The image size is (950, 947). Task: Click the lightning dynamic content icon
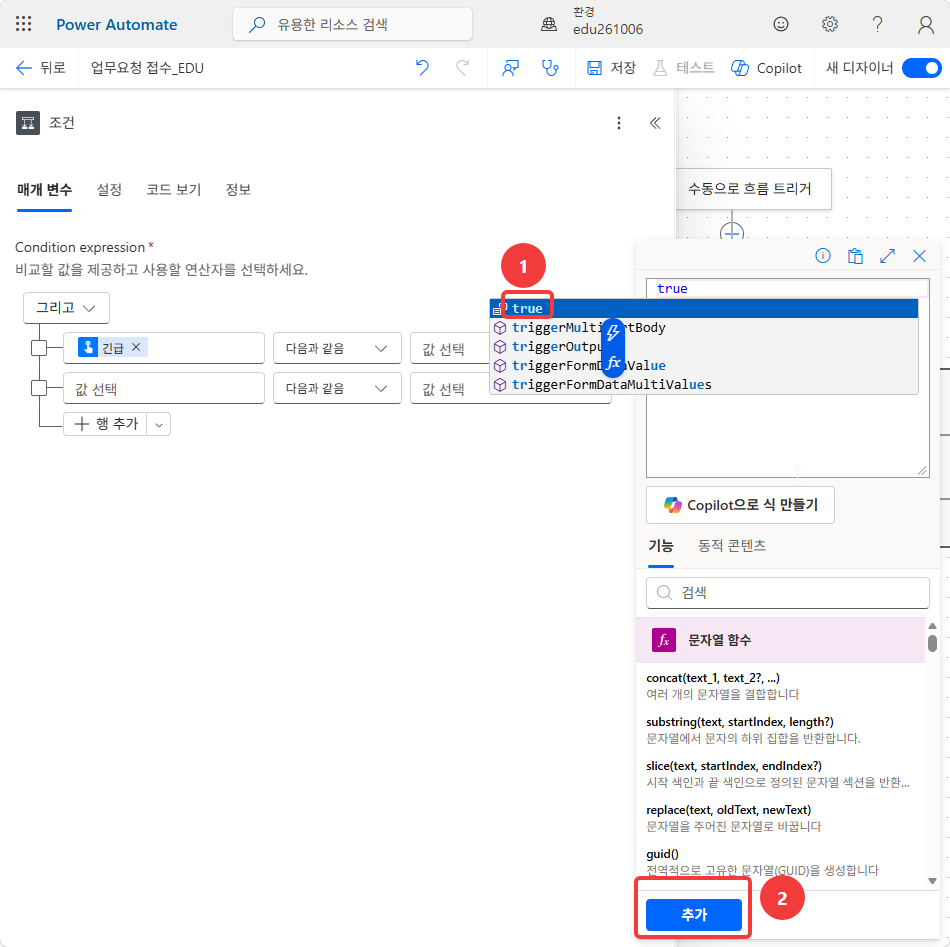(x=613, y=332)
